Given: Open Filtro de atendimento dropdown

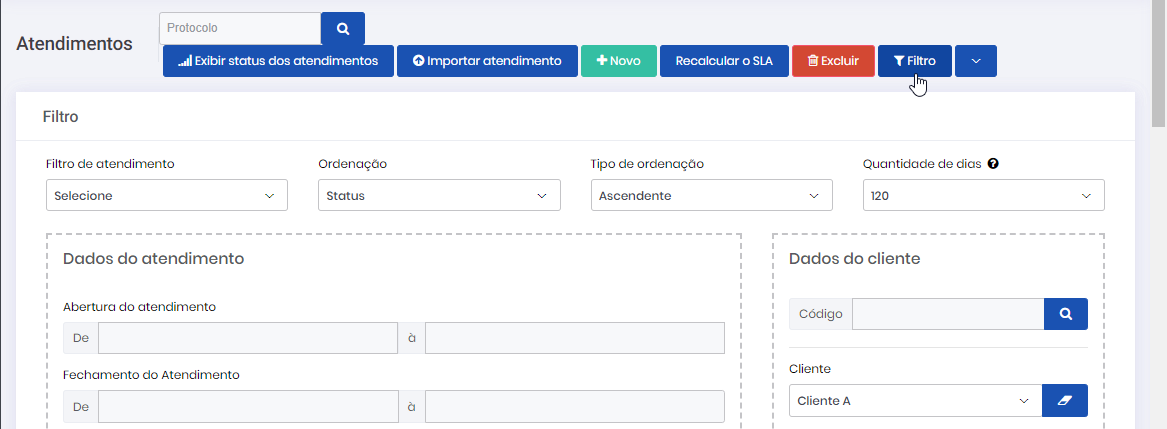Looking at the screenshot, I should pyautogui.click(x=167, y=196).
